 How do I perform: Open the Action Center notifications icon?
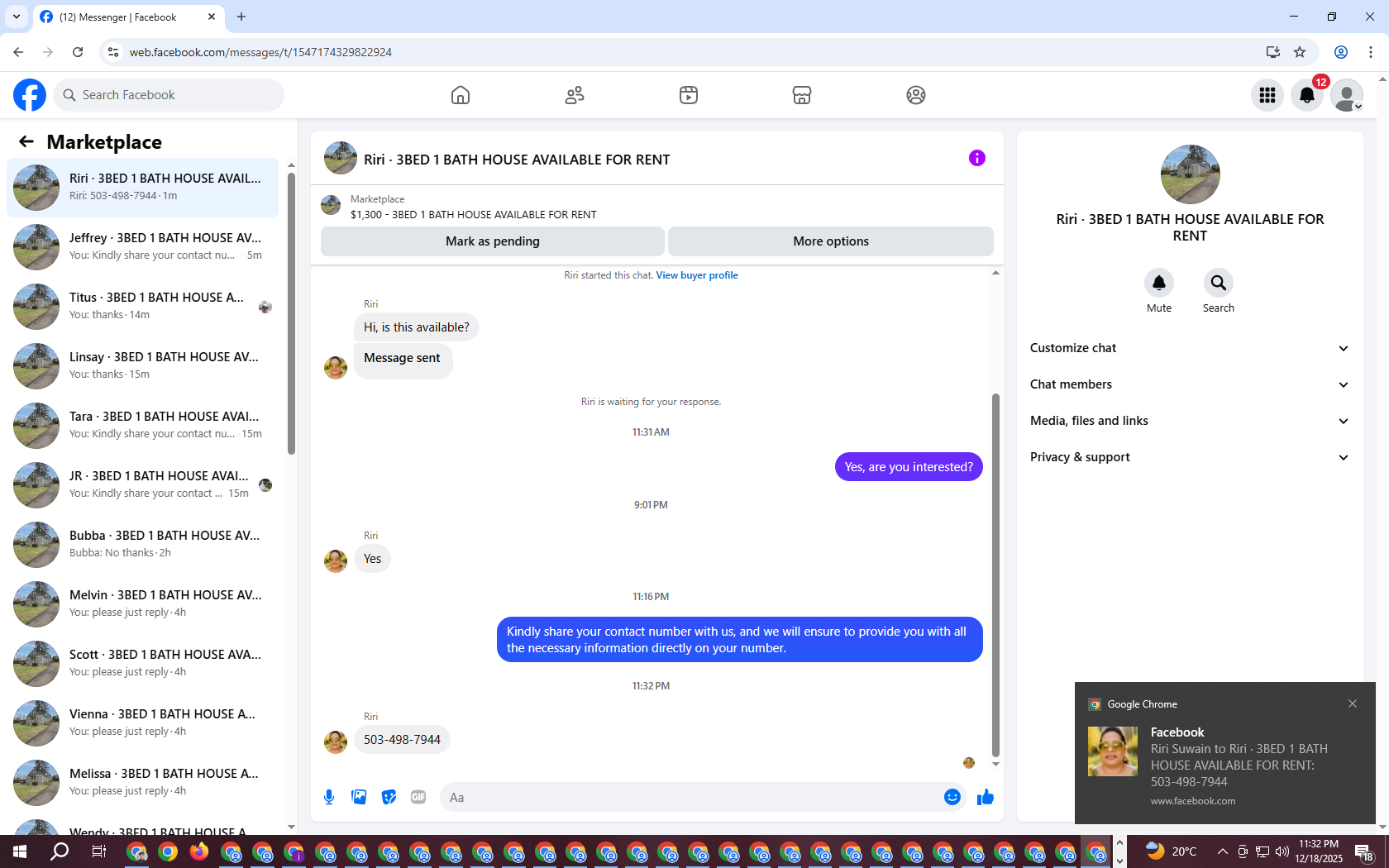tap(1365, 851)
